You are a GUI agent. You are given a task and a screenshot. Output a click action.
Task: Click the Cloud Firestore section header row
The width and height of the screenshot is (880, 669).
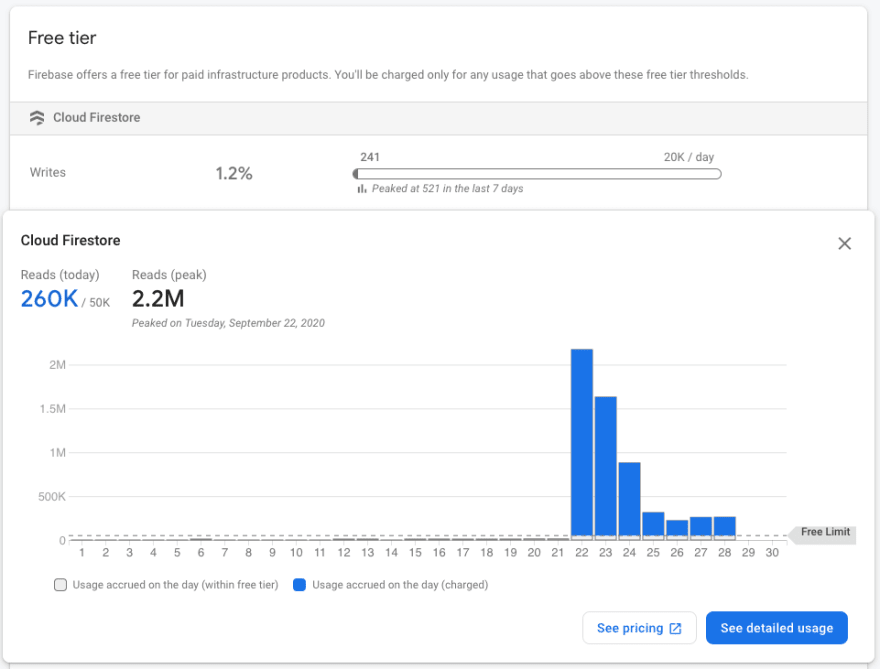pyautogui.click(x=438, y=118)
